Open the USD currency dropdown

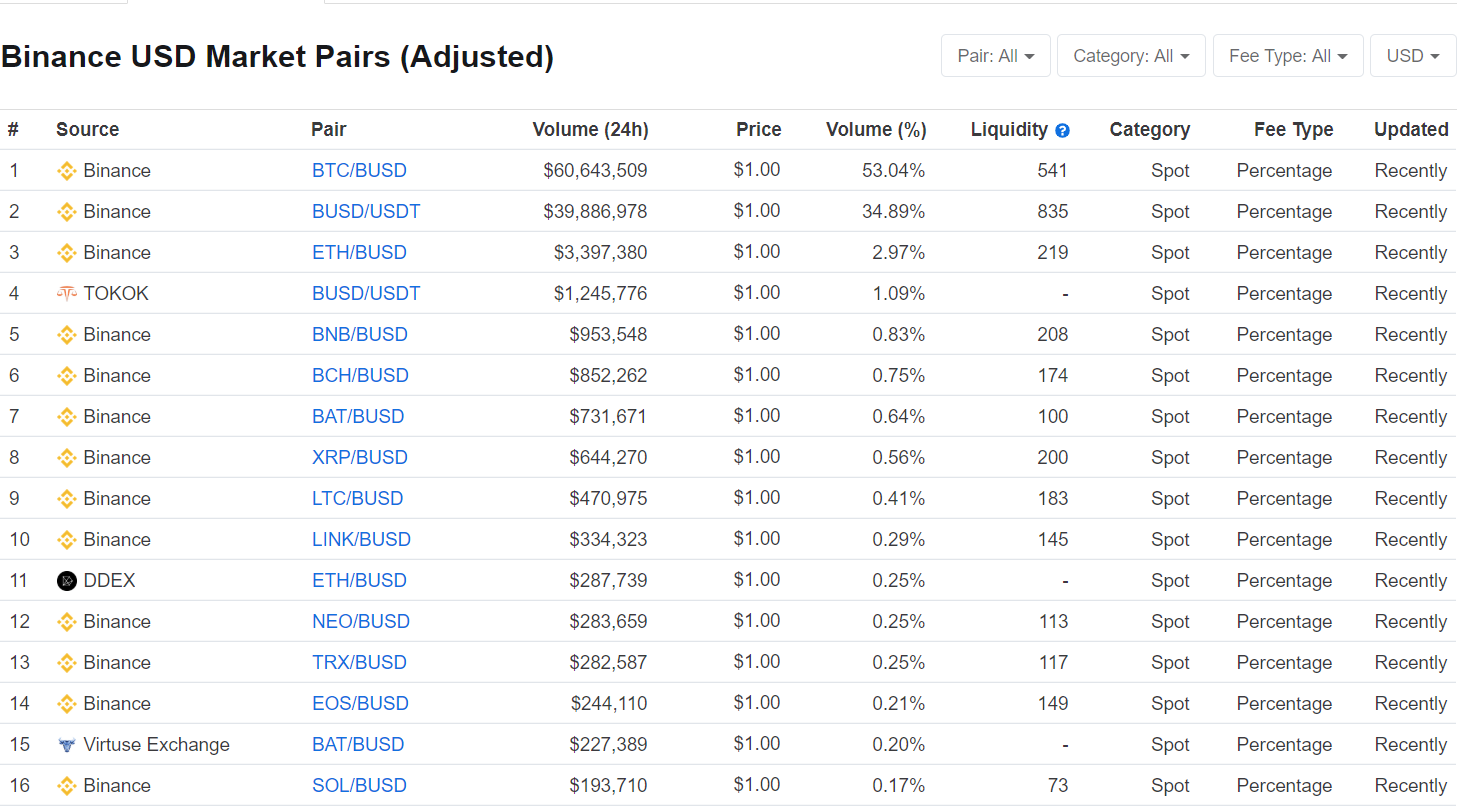coord(1413,56)
